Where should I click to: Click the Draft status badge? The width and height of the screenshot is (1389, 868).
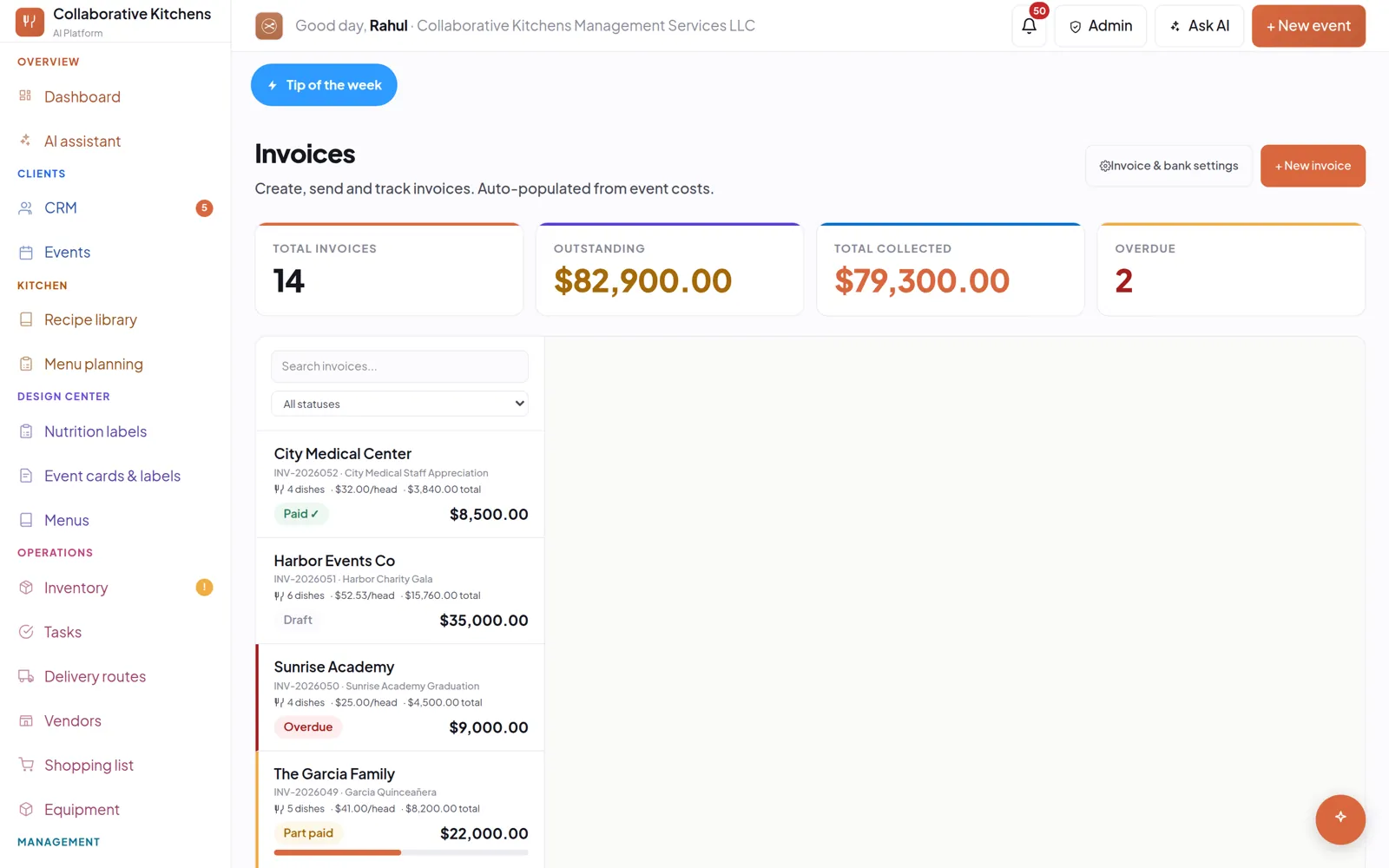pos(298,620)
